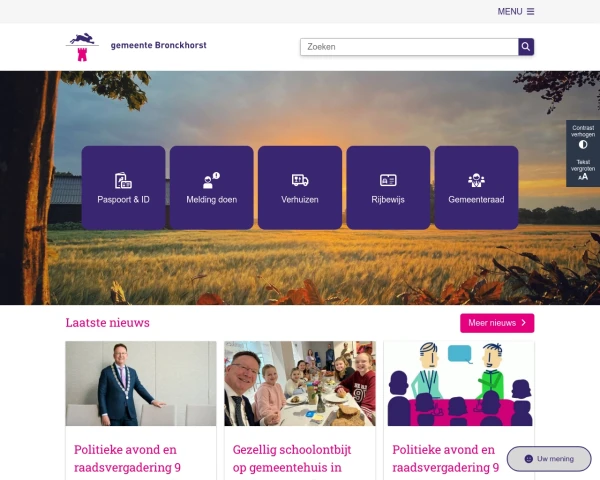This screenshot has width=600, height=480.
Task: Click the chevron on Meer nieuws
Action: click(524, 323)
